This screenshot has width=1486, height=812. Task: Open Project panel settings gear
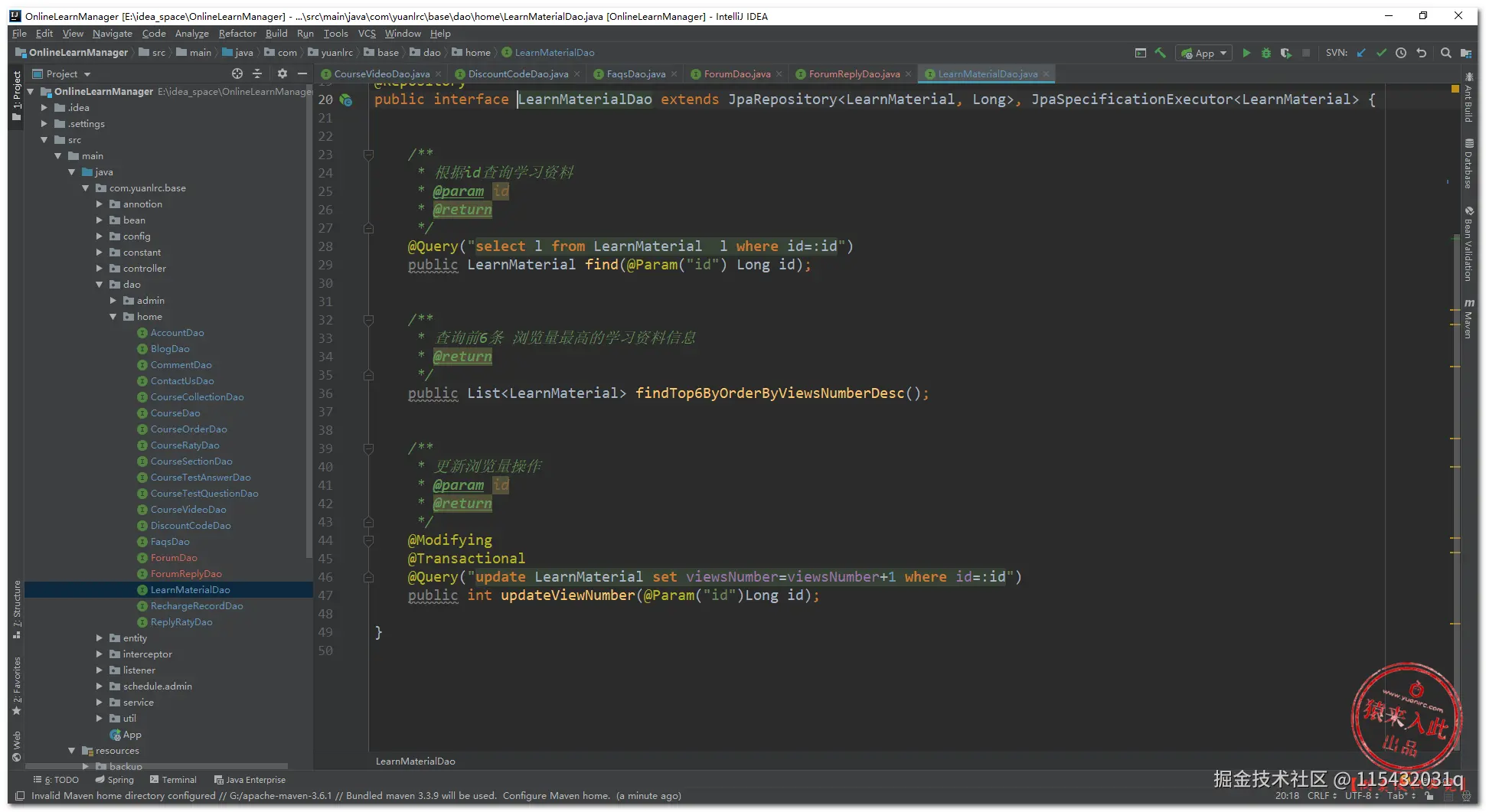click(x=283, y=73)
